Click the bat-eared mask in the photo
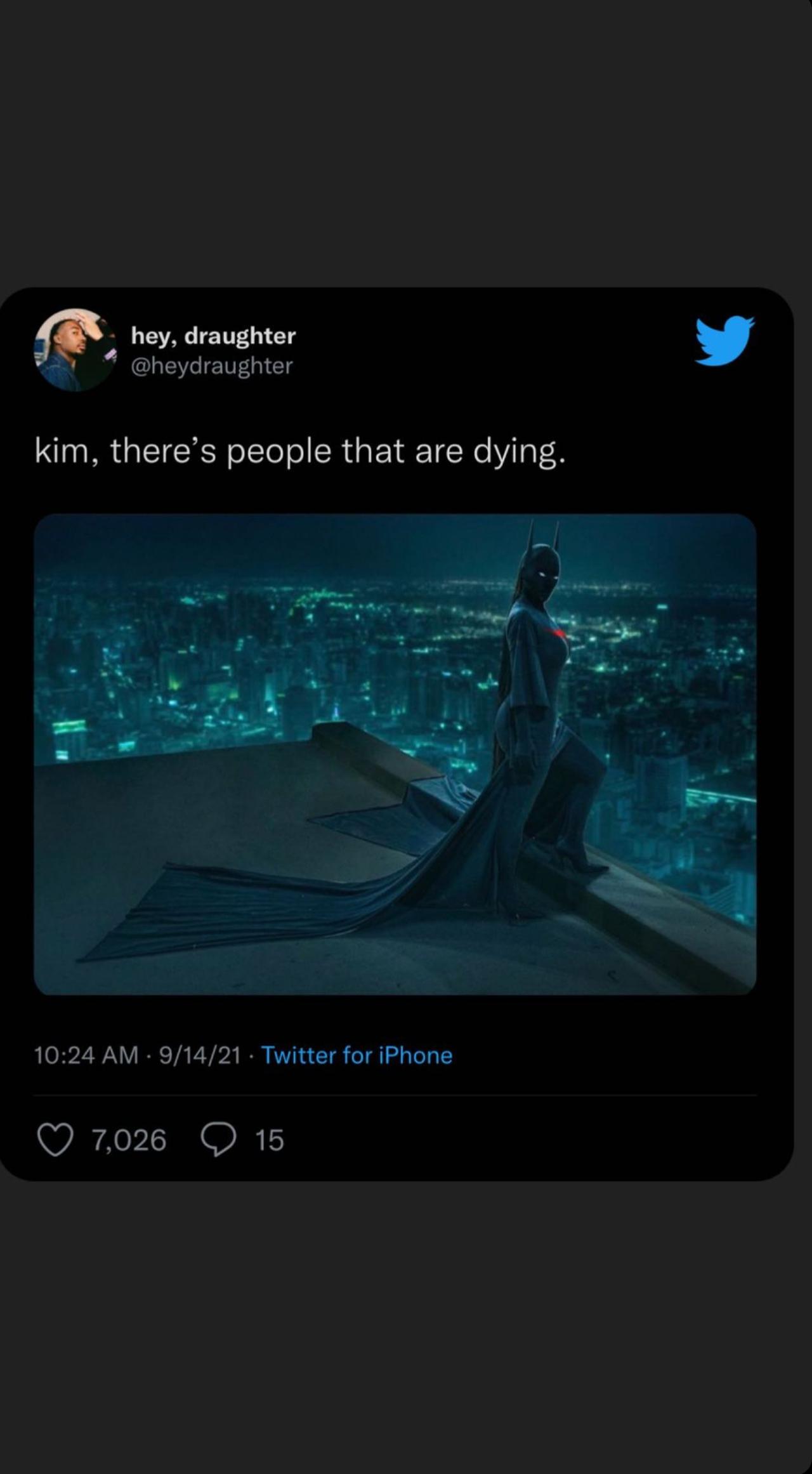The height and width of the screenshot is (1474, 812). tap(545, 562)
